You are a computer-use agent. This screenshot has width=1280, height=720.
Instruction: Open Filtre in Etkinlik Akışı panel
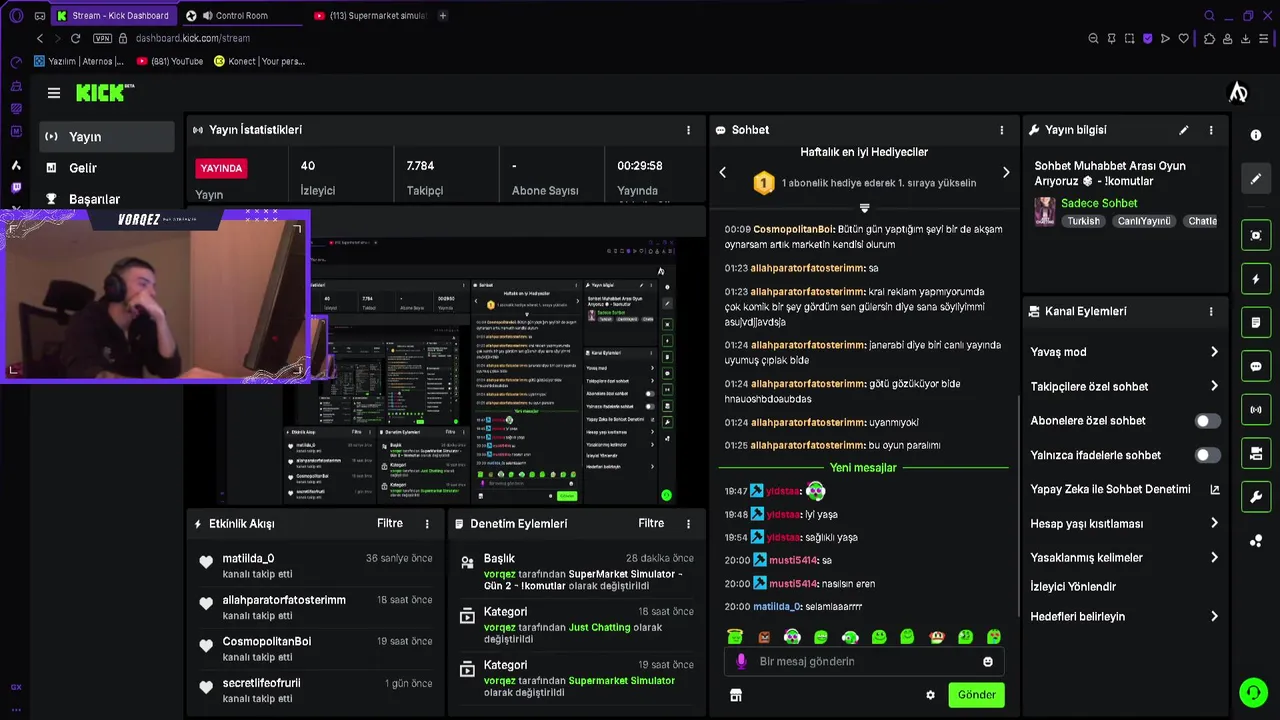[390, 523]
